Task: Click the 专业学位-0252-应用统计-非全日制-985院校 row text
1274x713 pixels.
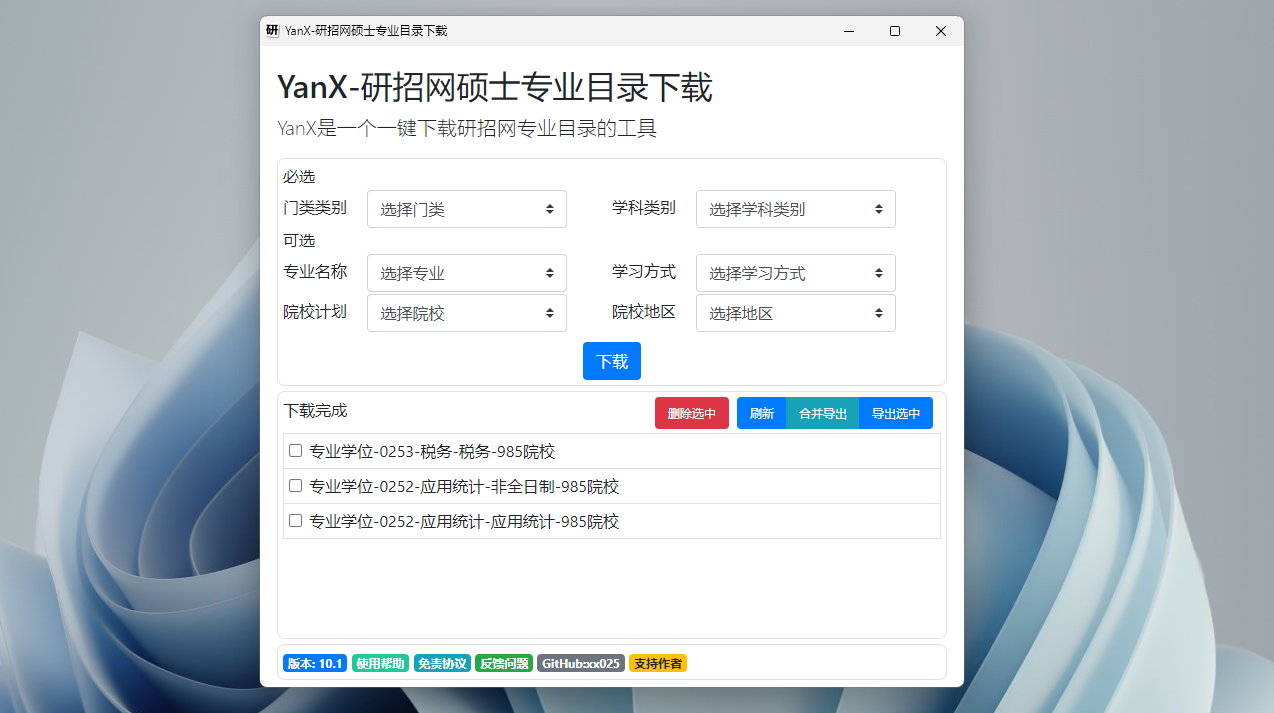Action: (464, 487)
